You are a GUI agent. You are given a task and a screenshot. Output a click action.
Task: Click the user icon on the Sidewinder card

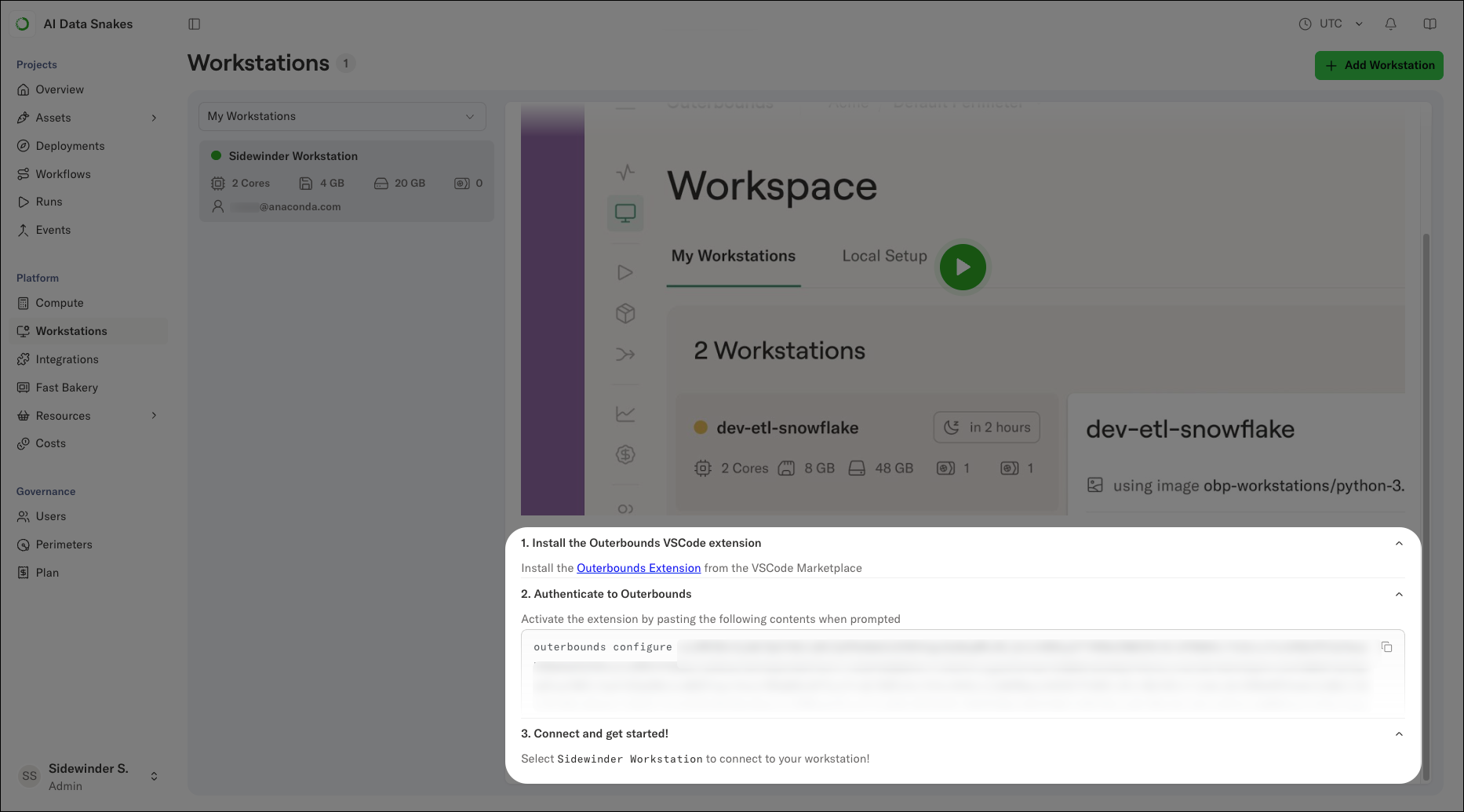coord(218,206)
